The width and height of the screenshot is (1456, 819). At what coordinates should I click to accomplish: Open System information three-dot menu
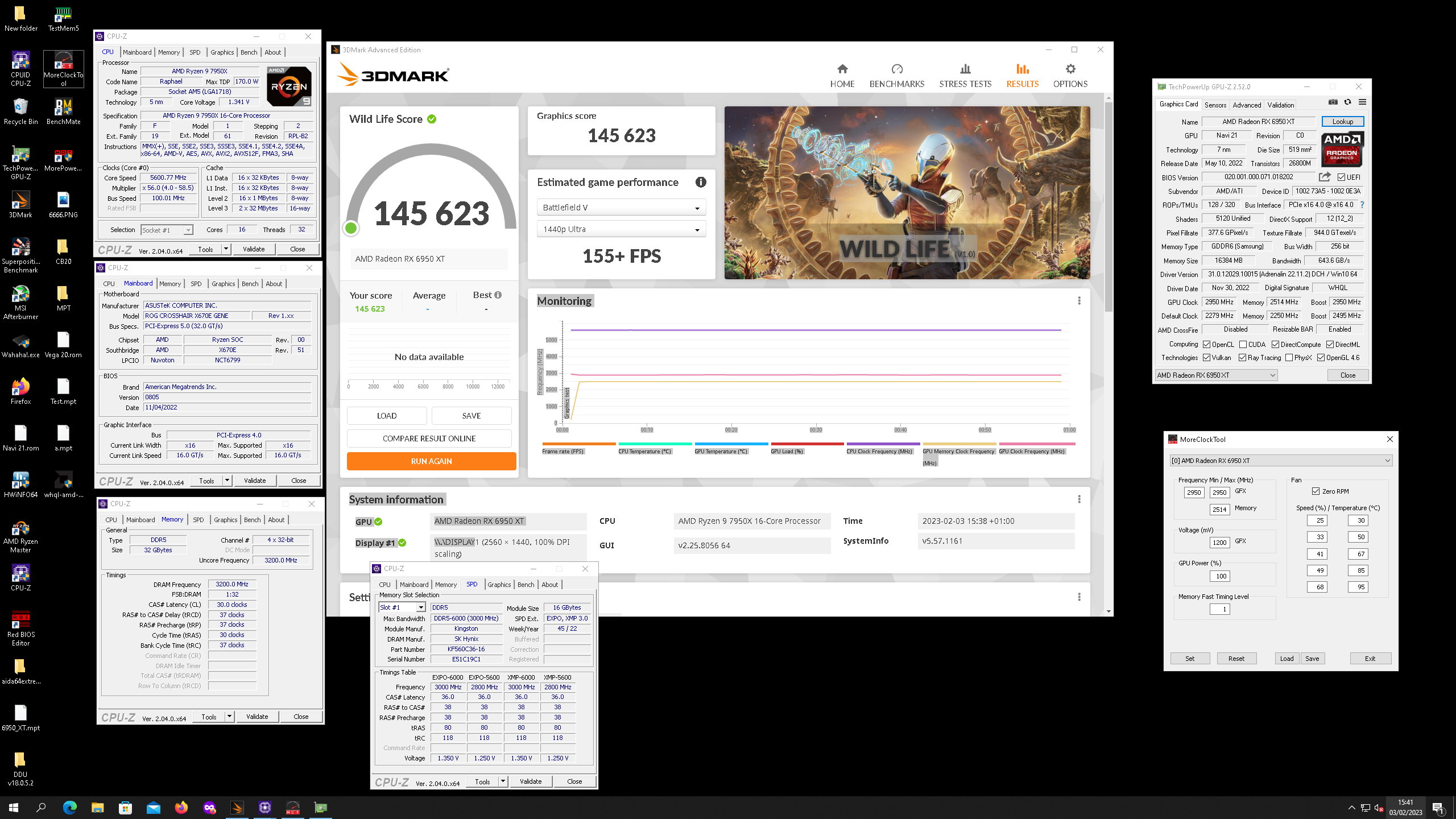[1079, 499]
